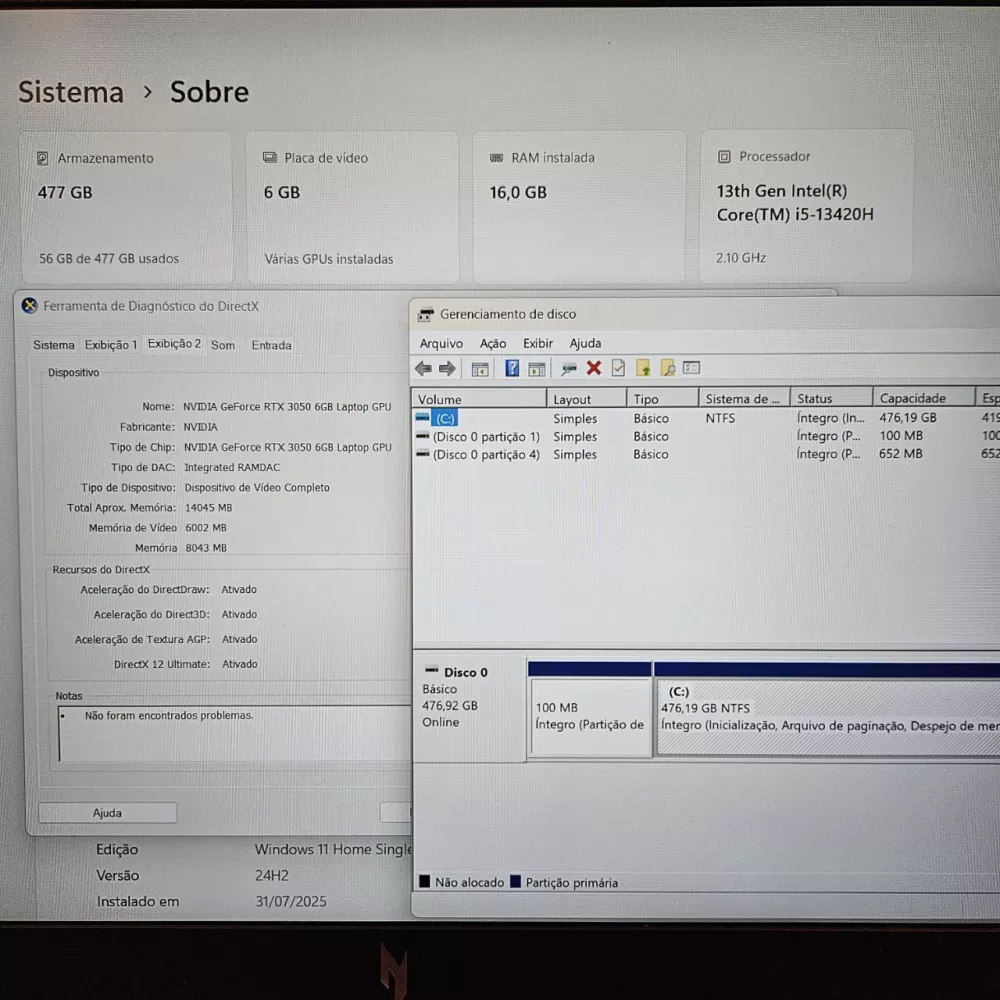Click the folder with magnifier toolbar icon
This screenshot has width=1000, height=1000.
tap(667, 368)
